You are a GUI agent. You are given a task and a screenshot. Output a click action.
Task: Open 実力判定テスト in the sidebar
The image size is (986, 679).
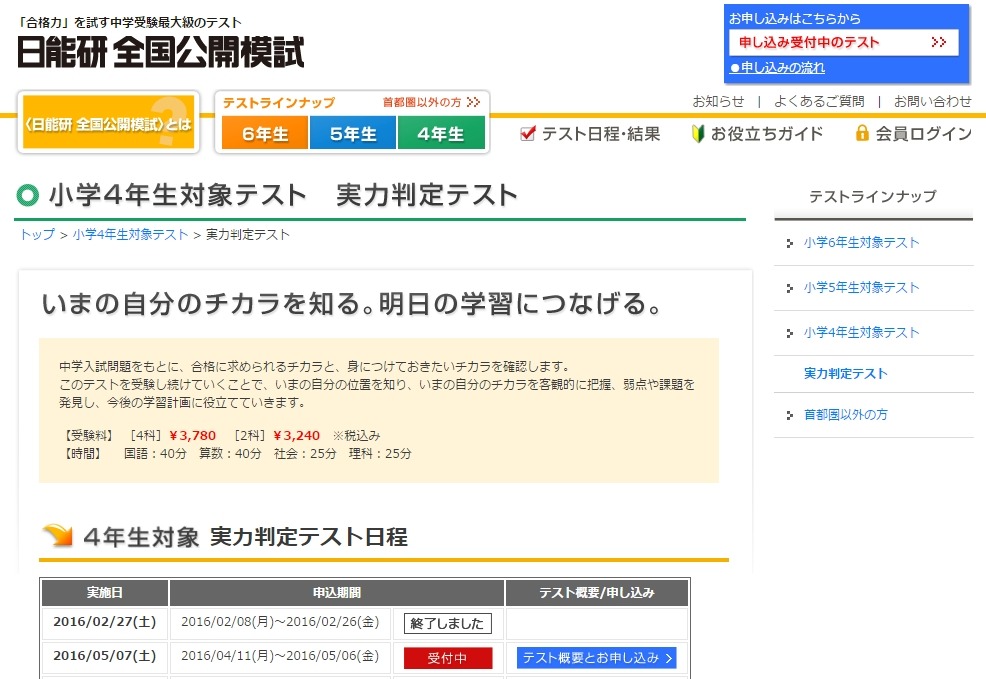pyautogui.click(x=846, y=373)
